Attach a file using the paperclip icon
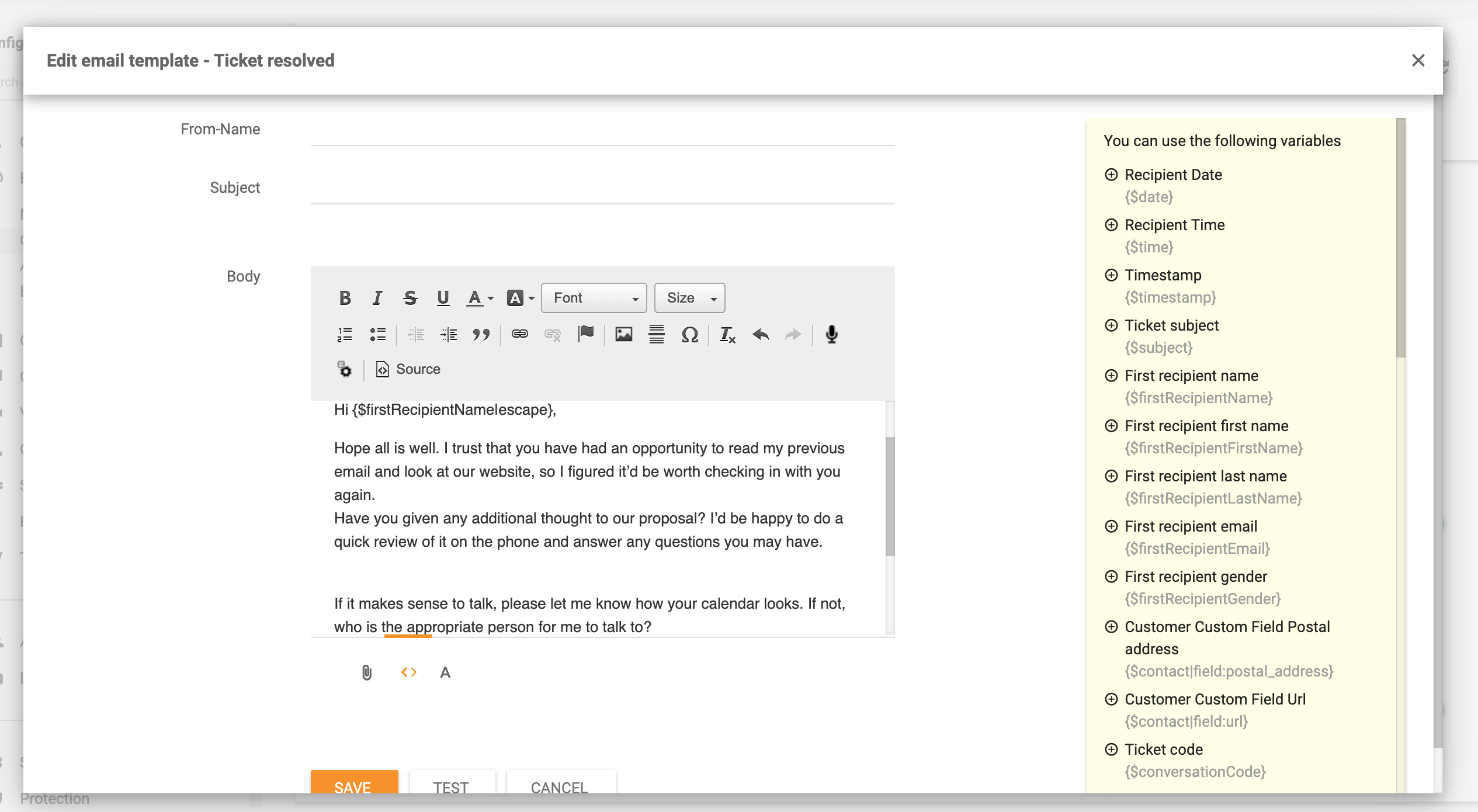This screenshot has width=1478, height=812. (x=366, y=672)
